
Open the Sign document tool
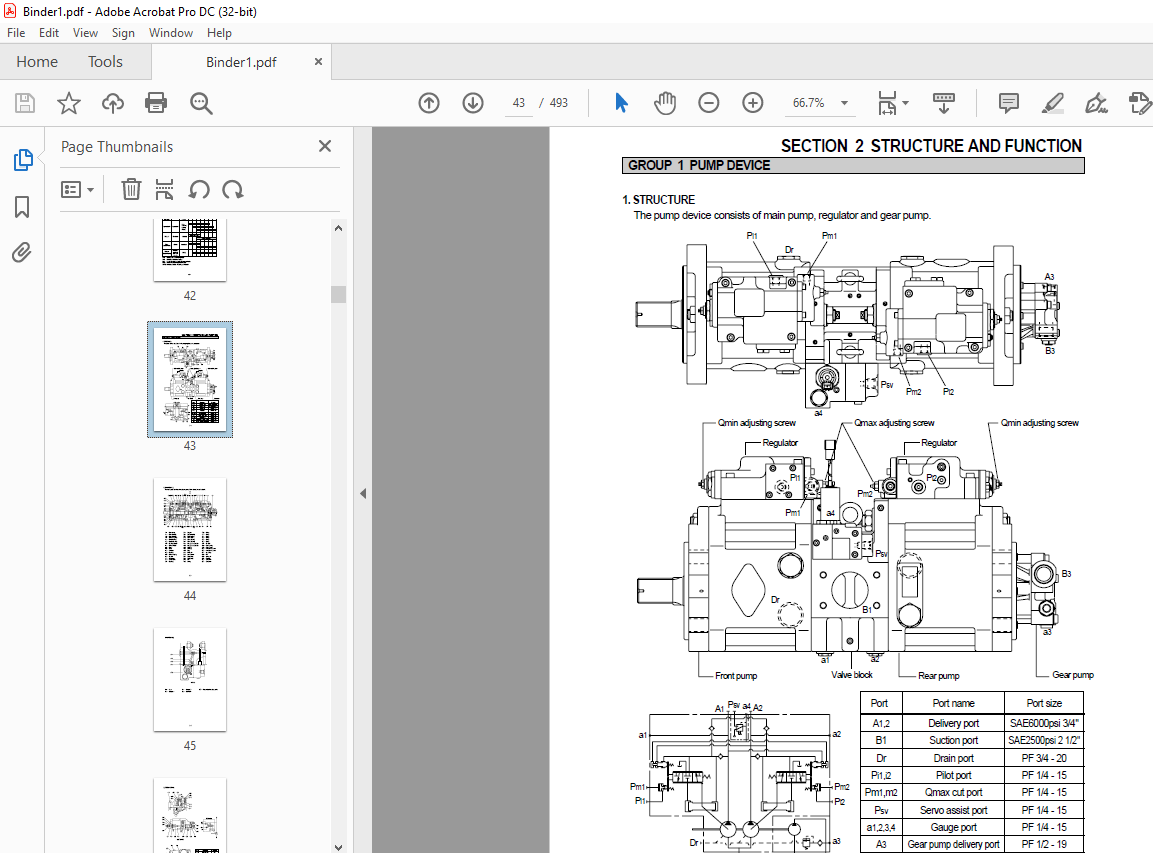pyautogui.click(x=1096, y=103)
